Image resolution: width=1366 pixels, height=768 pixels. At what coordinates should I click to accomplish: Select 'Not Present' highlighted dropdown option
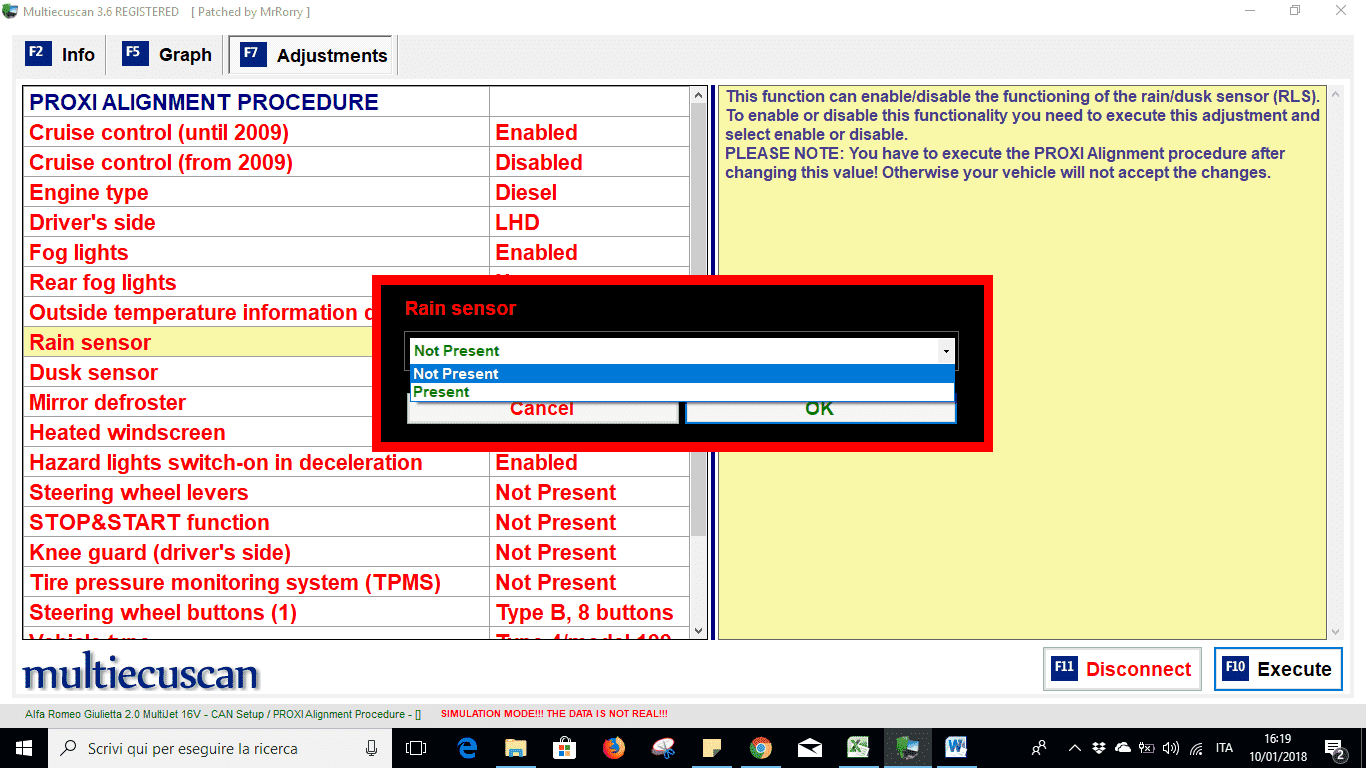456,374
